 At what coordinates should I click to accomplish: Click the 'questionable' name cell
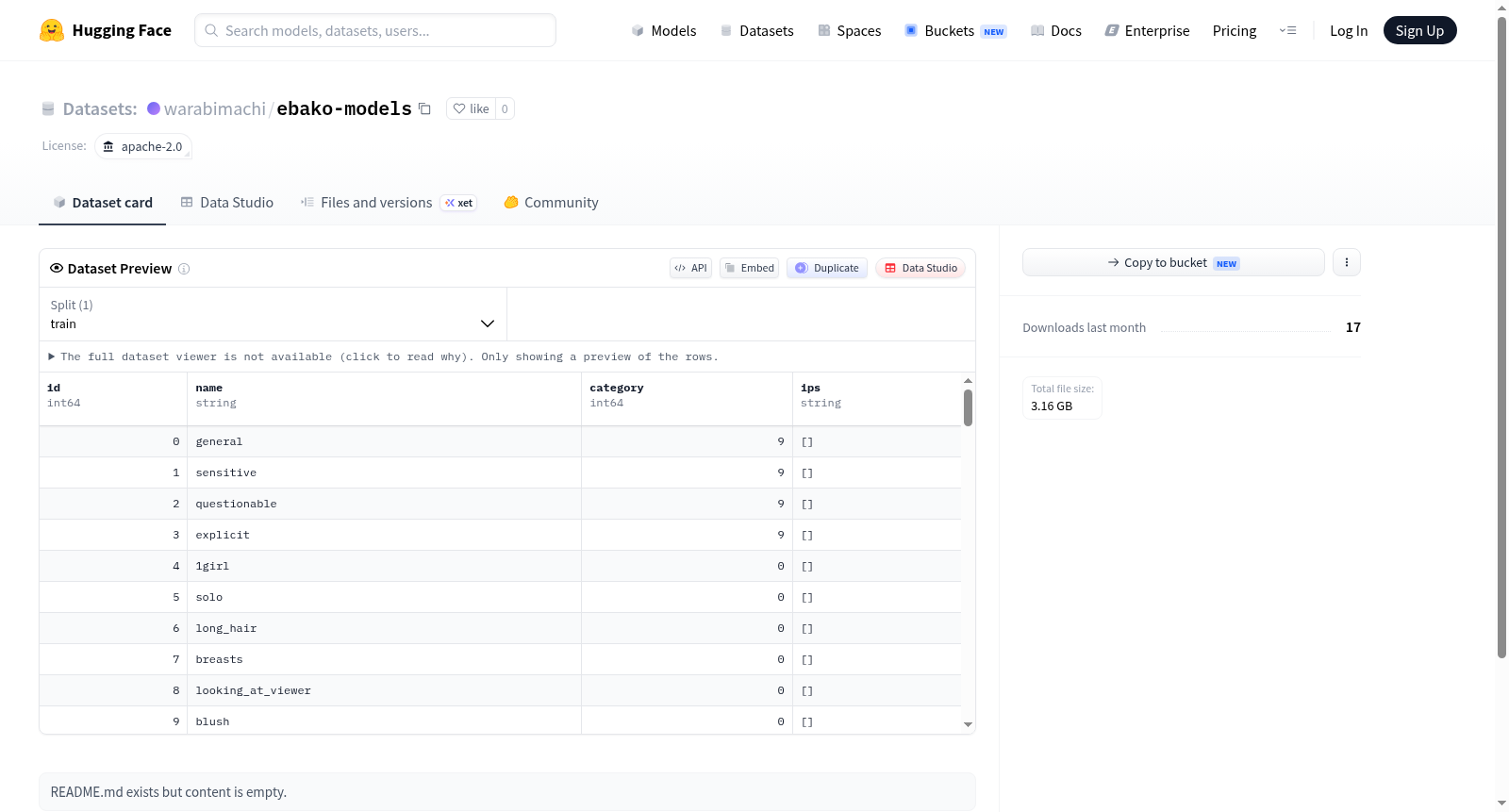pos(384,504)
